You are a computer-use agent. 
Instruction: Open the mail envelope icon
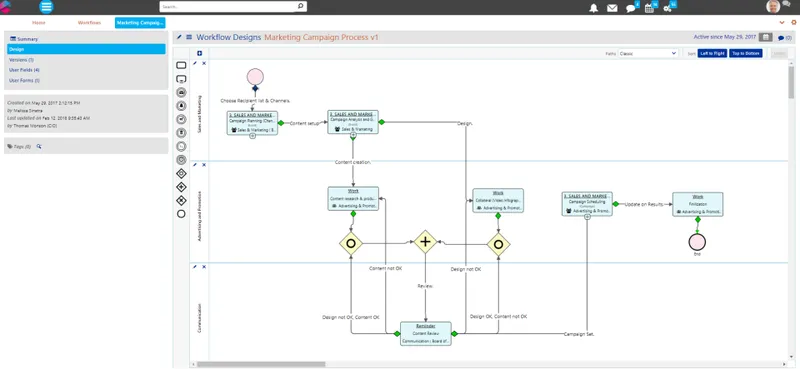pos(612,8)
